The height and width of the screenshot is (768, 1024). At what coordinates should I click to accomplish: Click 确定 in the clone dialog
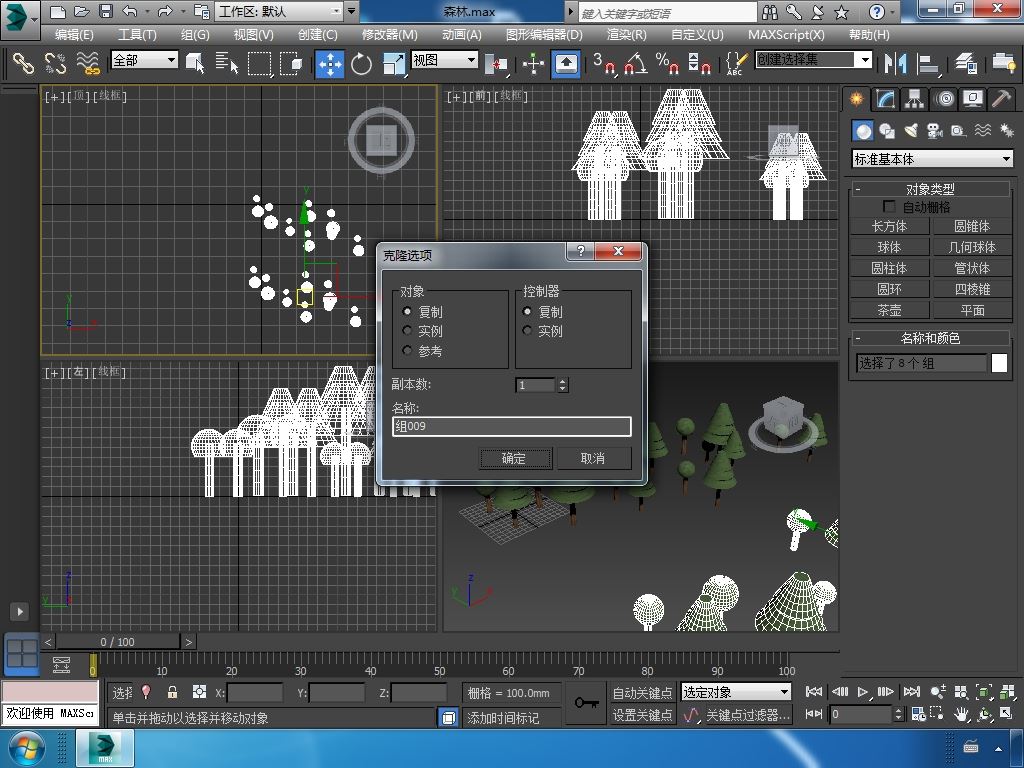(x=513, y=458)
